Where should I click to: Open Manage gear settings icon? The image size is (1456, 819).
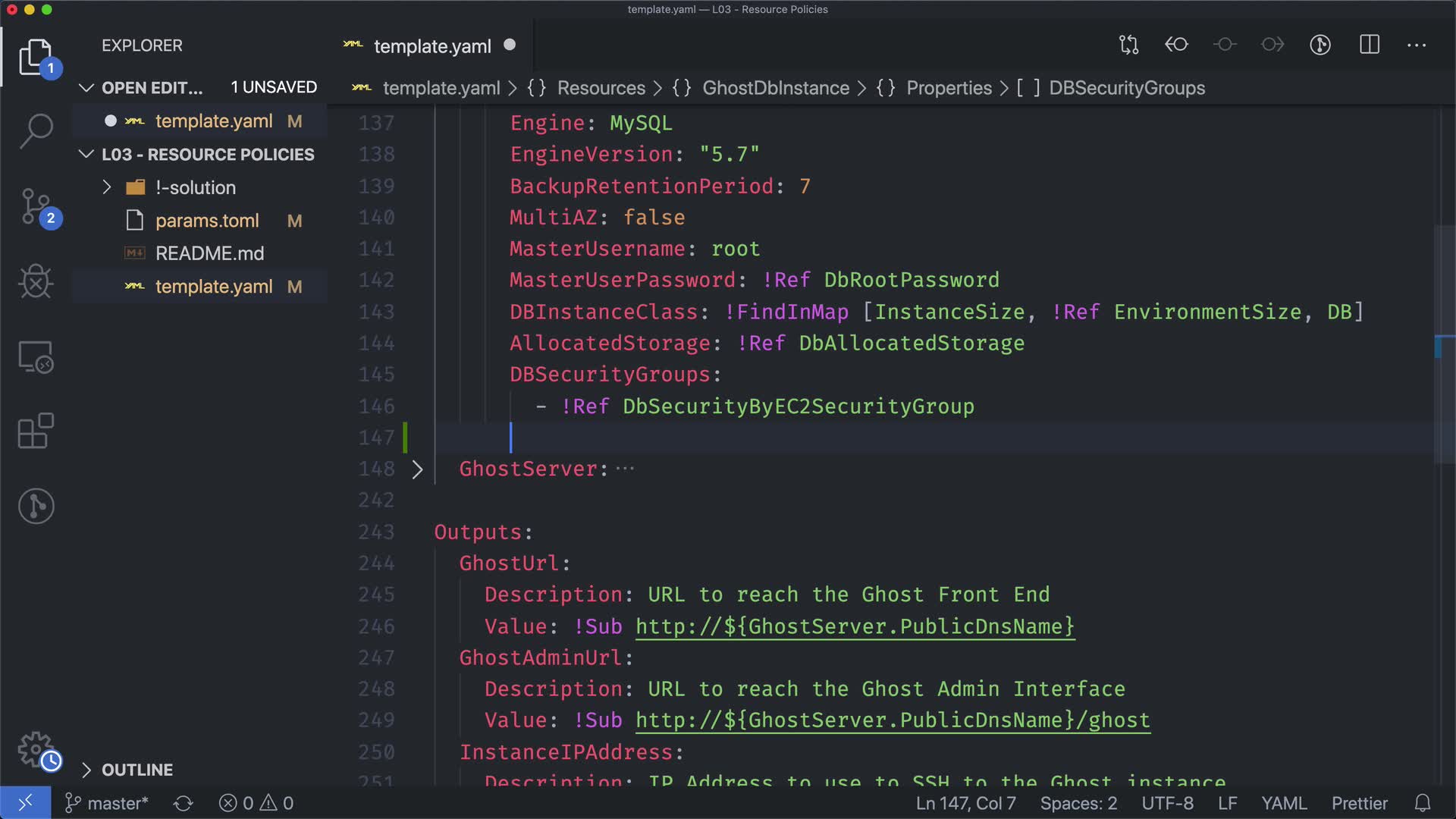tap(36, 749)
